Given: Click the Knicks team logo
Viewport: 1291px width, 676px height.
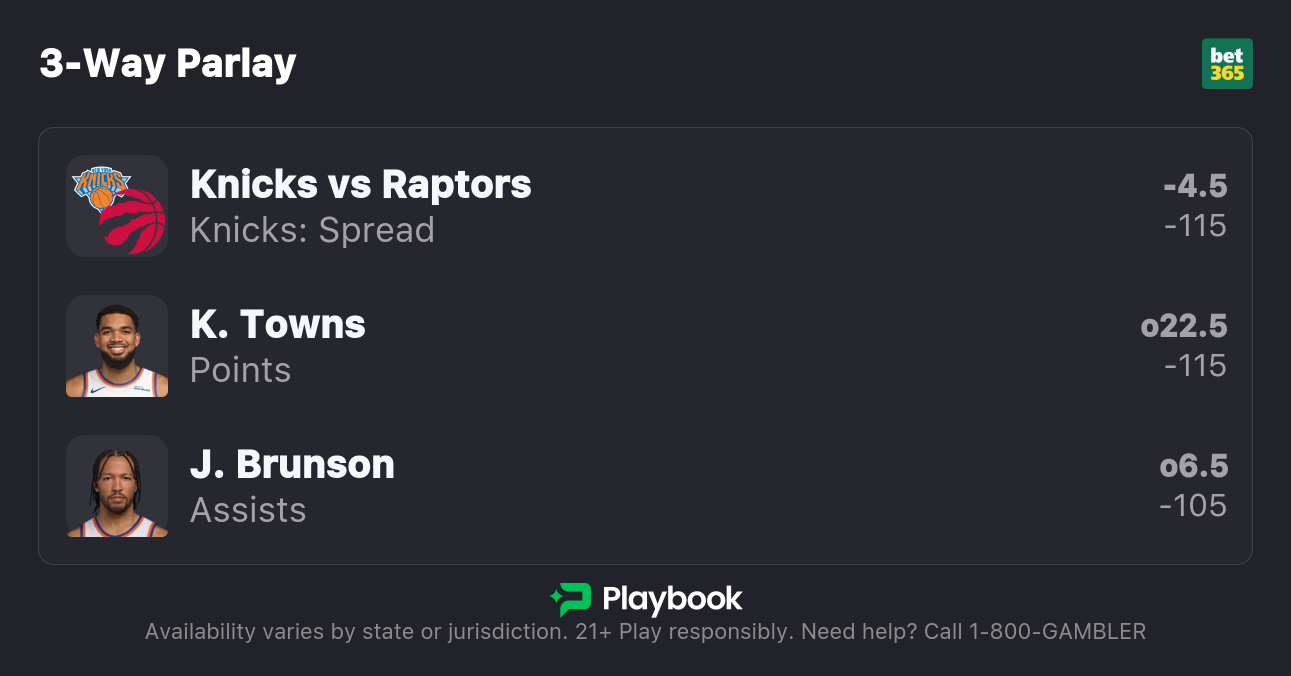Looking at the screenshot, I should pos(101,187).
